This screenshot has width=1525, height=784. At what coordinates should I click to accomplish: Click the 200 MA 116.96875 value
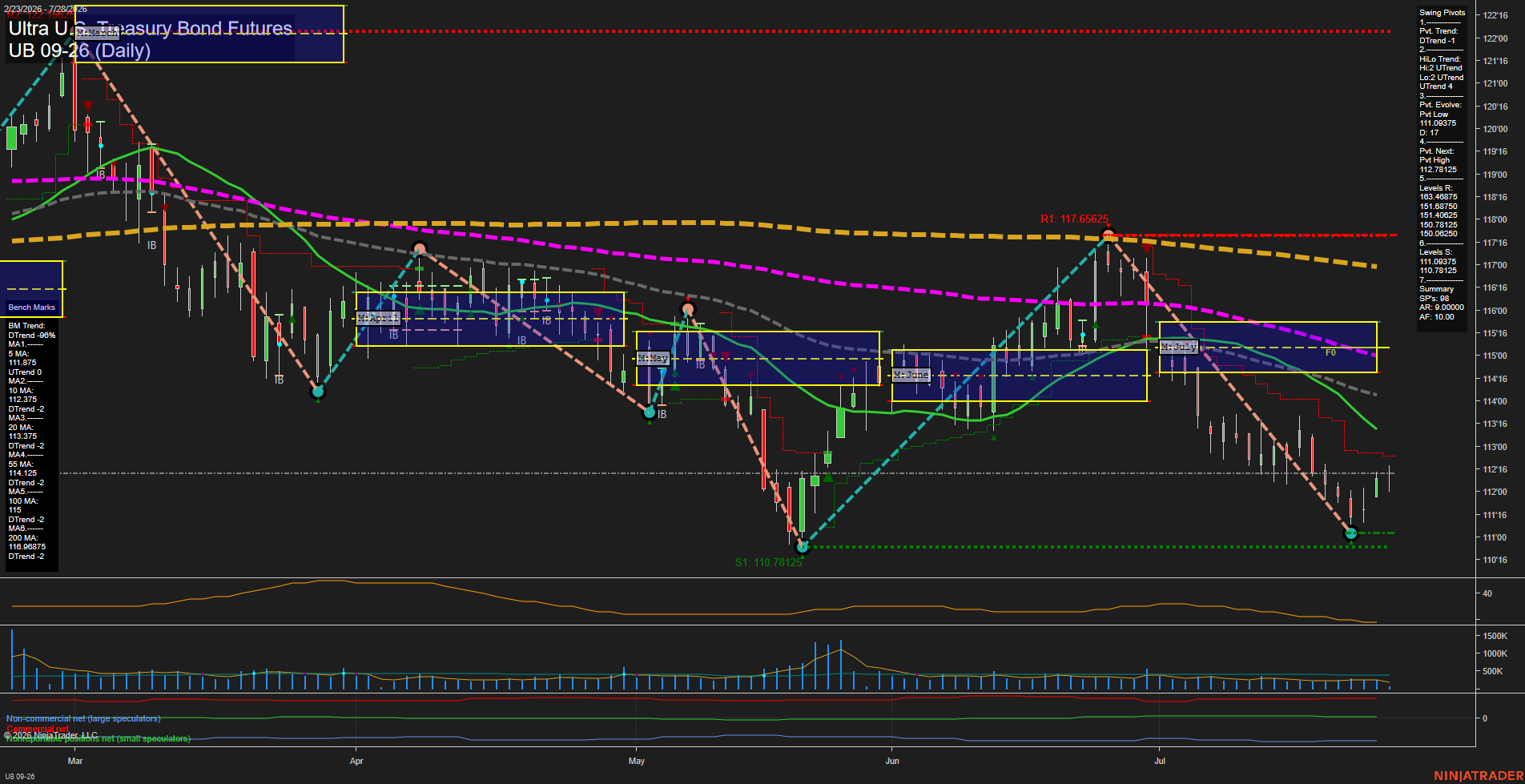(27, 547)
